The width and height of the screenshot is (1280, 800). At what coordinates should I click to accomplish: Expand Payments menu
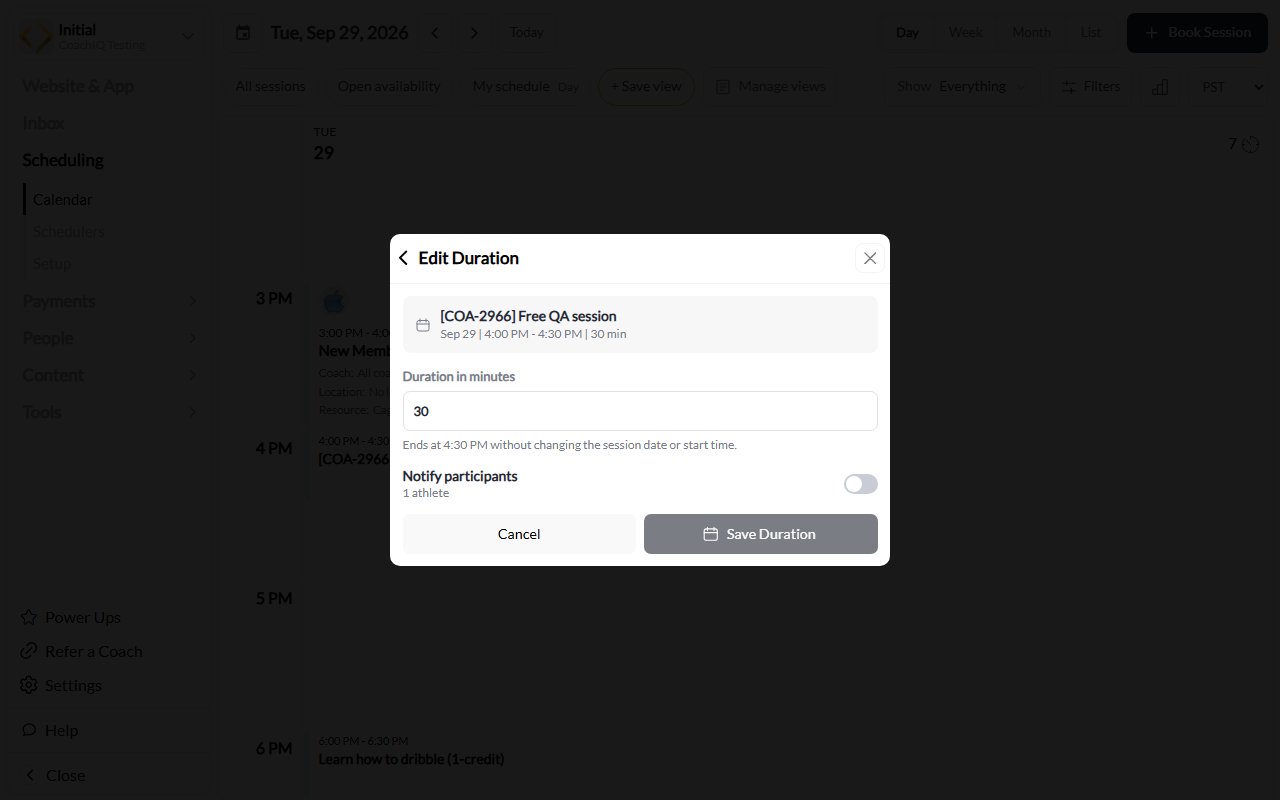click(x=110, y=301)
